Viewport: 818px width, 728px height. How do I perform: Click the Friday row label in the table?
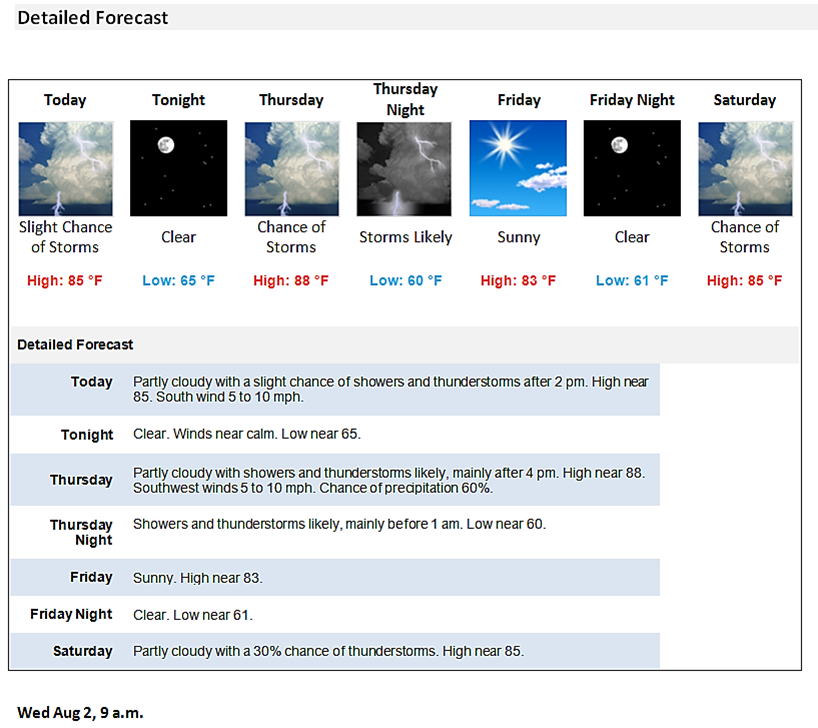click(91, 577)
